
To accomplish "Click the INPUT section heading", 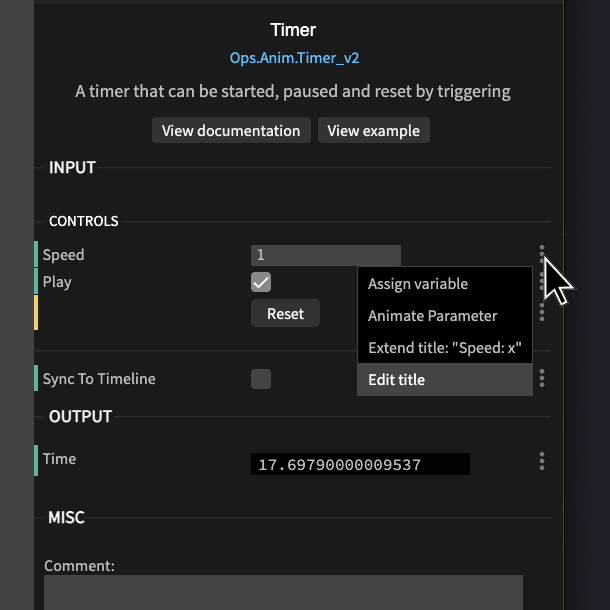I will click(x=72, y=168).
